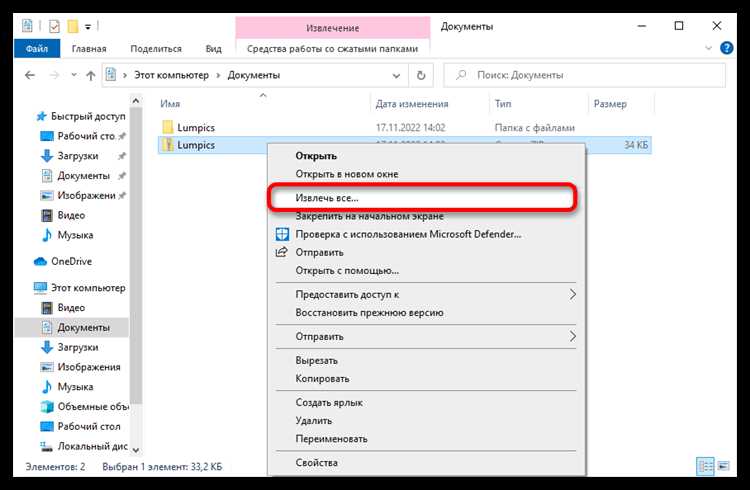Click the Извлечение contextual tab header
Screen dimensions: 750x490
pos(332,28)
